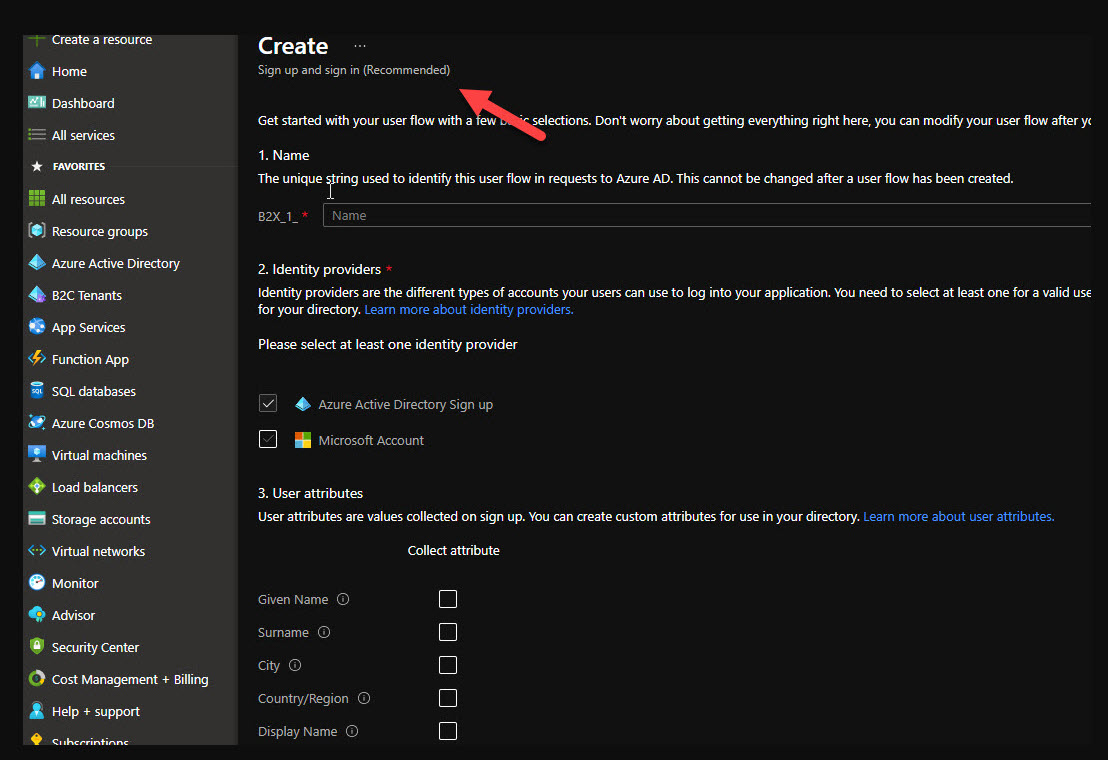1108x760 pixels.
Task: Click the Virtual networks label
Action: 98,551
